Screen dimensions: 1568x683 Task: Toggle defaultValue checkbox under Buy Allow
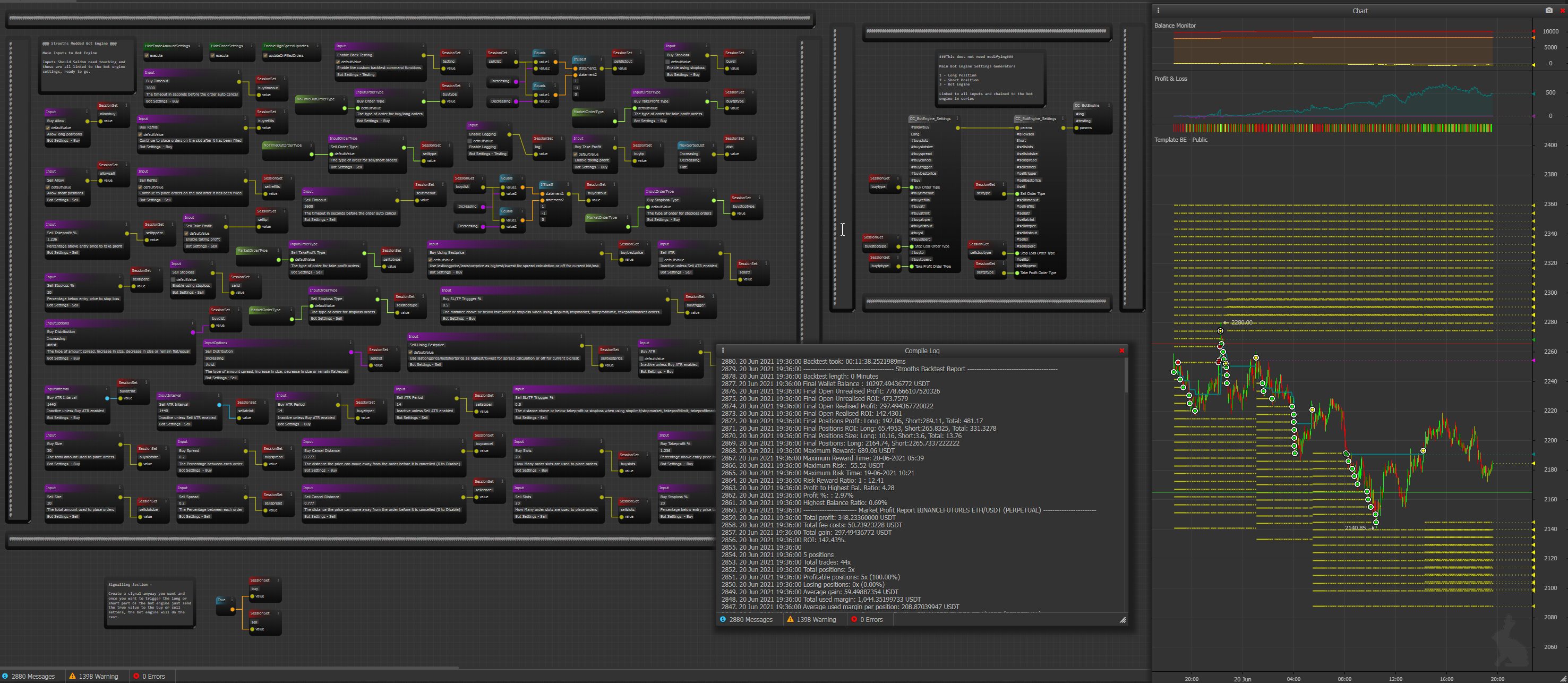[x=49, y=128]
